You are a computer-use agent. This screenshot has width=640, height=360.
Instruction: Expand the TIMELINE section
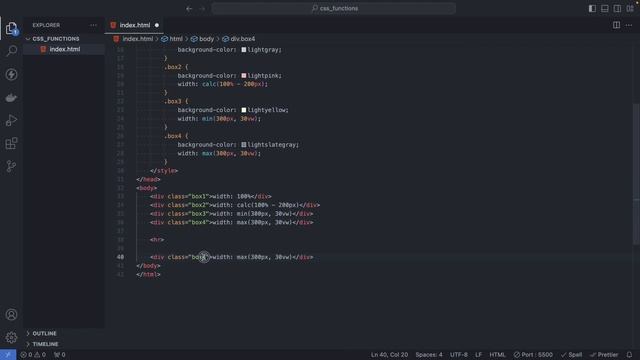[x=45, y=344]
